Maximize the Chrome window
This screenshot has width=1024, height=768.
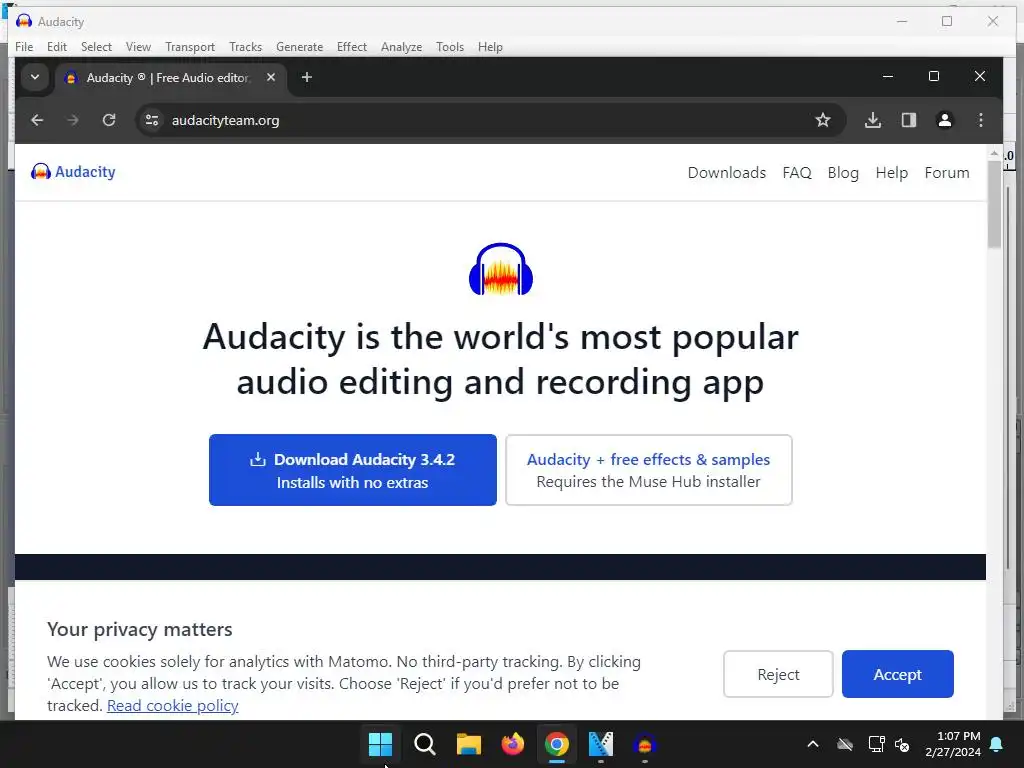934,76
